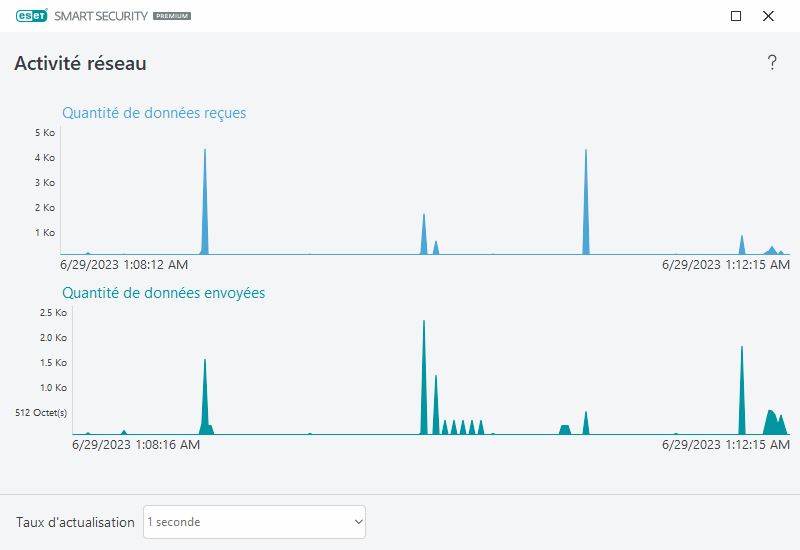This screenshot has height=550, width=800.
Task: Click end timestamp under received data graph
Action: pyautogui.click(x=726, y=265)
